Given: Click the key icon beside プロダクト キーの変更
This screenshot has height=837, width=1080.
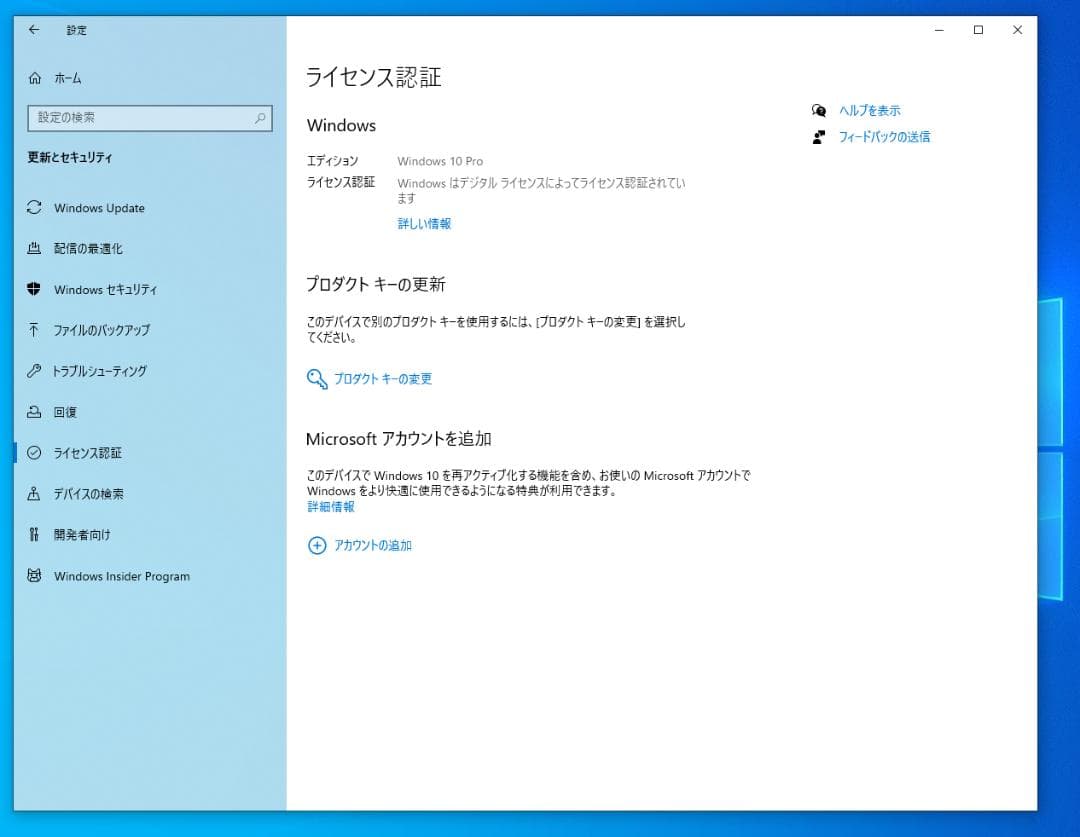Looking at the screenshot, I should coord(316,379).
